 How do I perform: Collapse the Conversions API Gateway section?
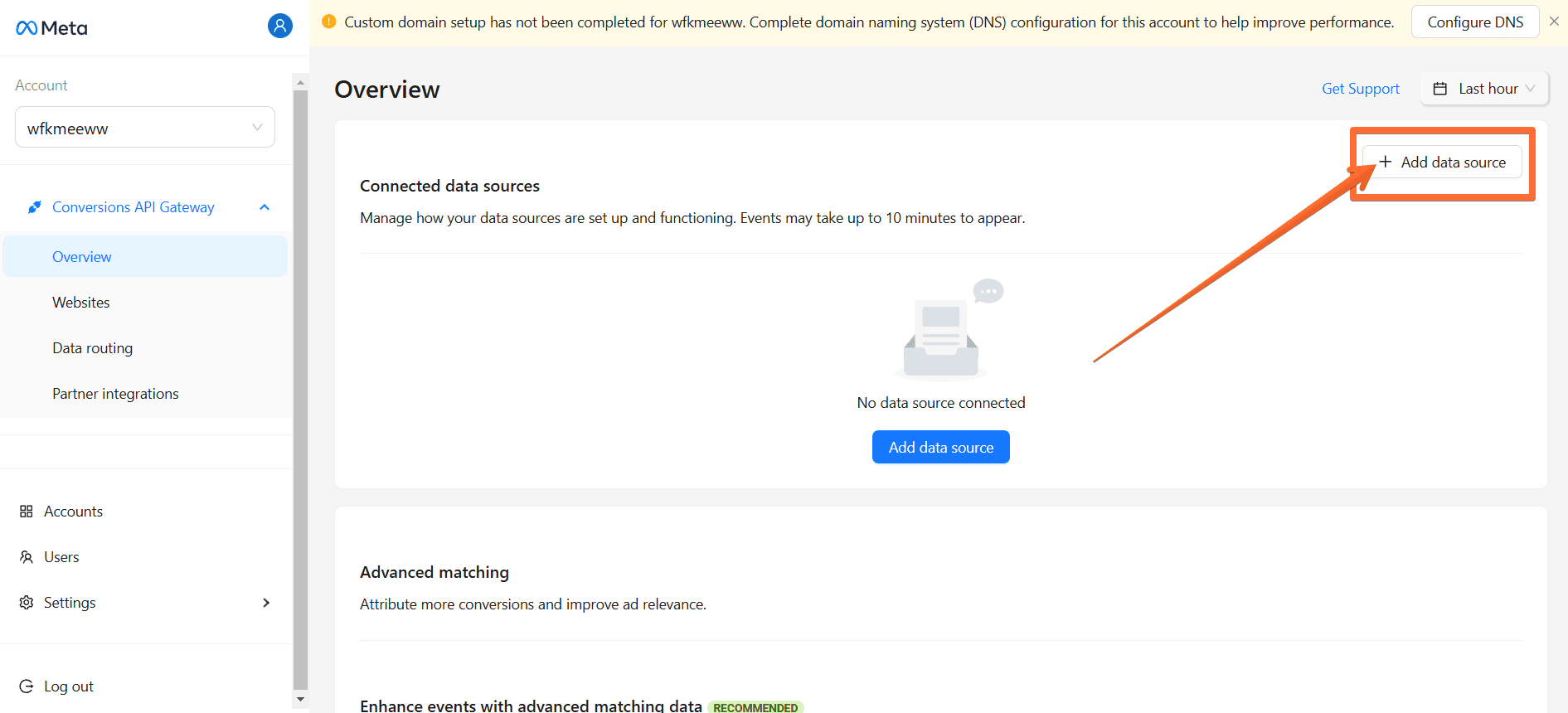click(265, 207)
